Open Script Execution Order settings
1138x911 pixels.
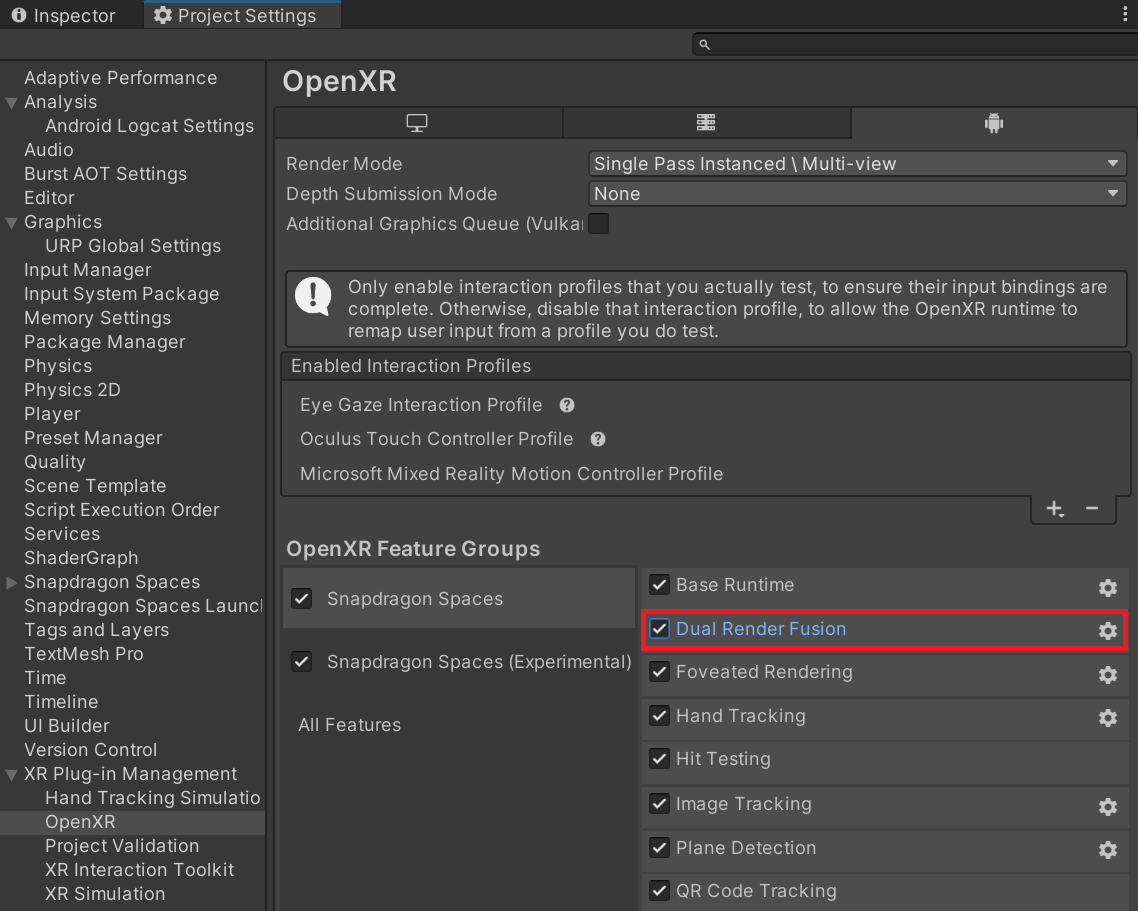(x=121, y=509)
